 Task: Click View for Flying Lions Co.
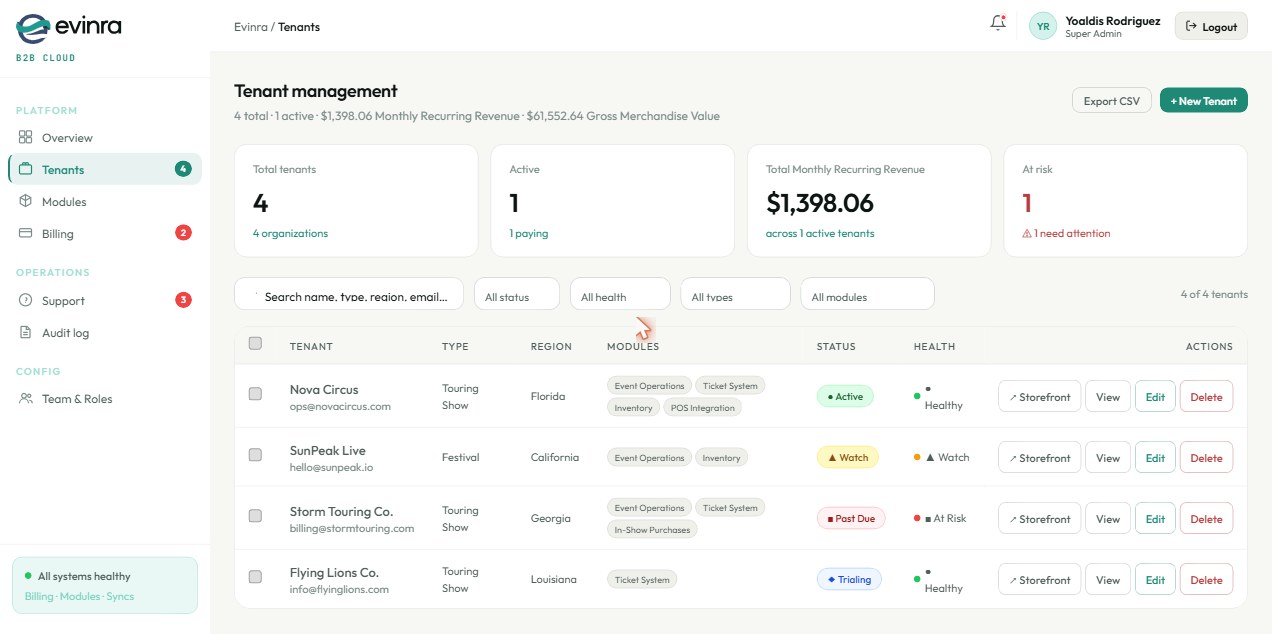(1108, 580)
